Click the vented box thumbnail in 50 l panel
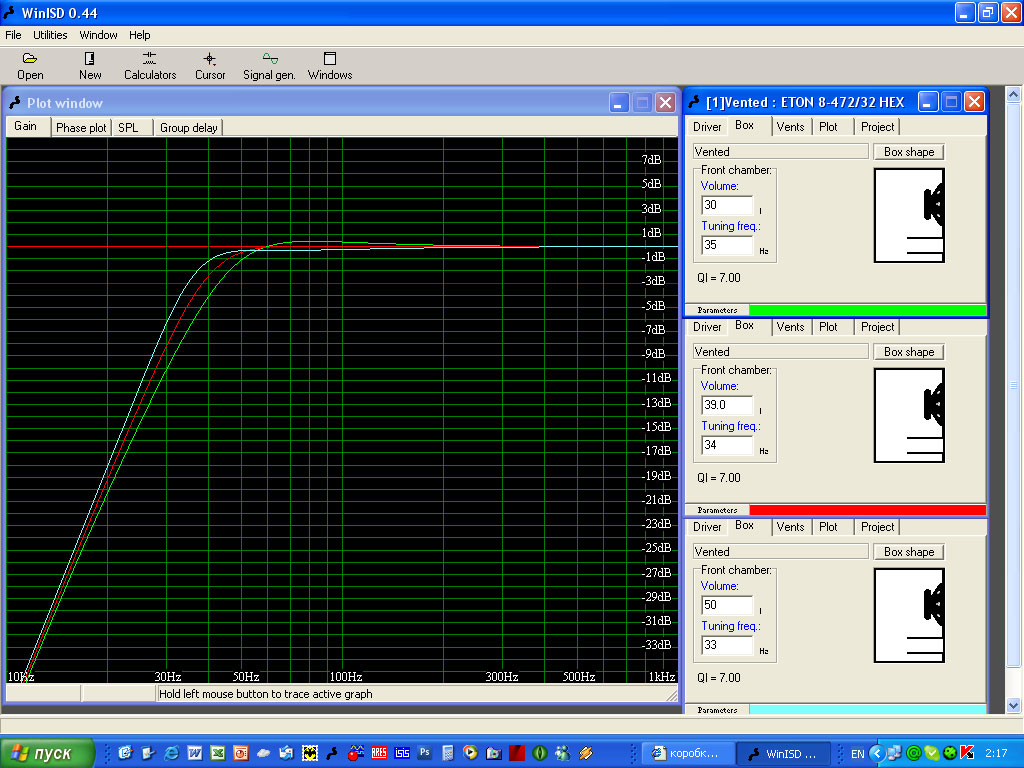The image size is (1024, 768). pyautogui.click(x=909, y=615)
